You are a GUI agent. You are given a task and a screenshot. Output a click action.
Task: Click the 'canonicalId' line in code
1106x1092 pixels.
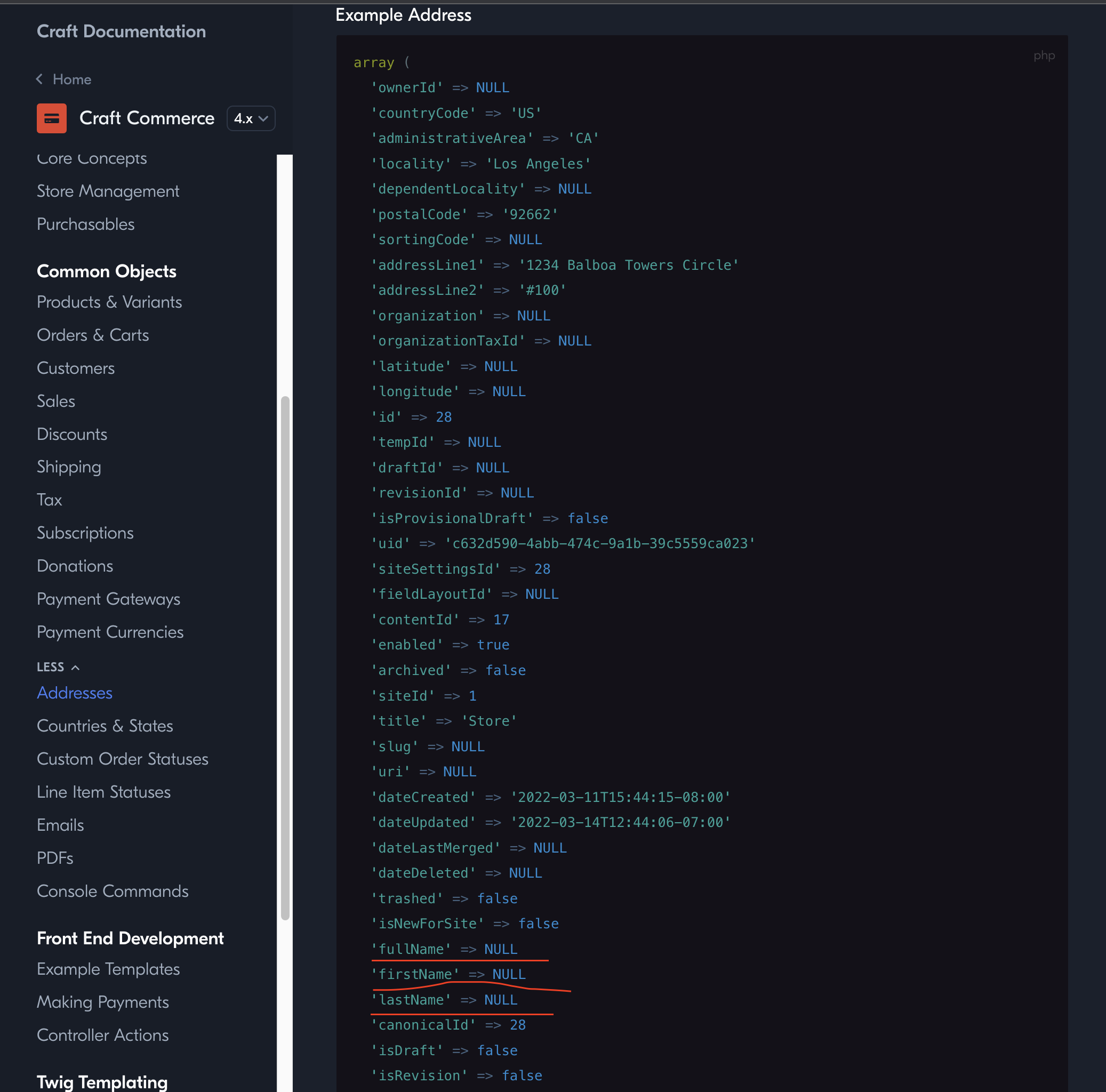448,1025
